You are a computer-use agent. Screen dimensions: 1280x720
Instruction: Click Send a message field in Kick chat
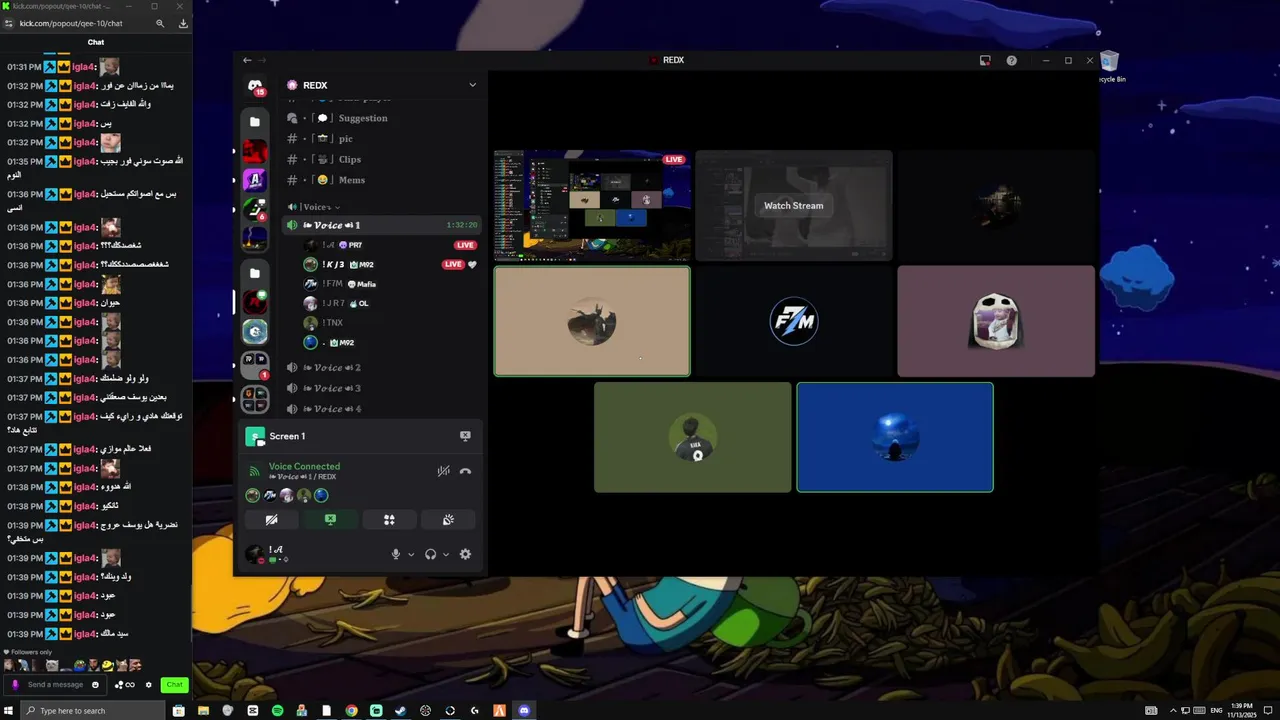[x=56, y=685]
